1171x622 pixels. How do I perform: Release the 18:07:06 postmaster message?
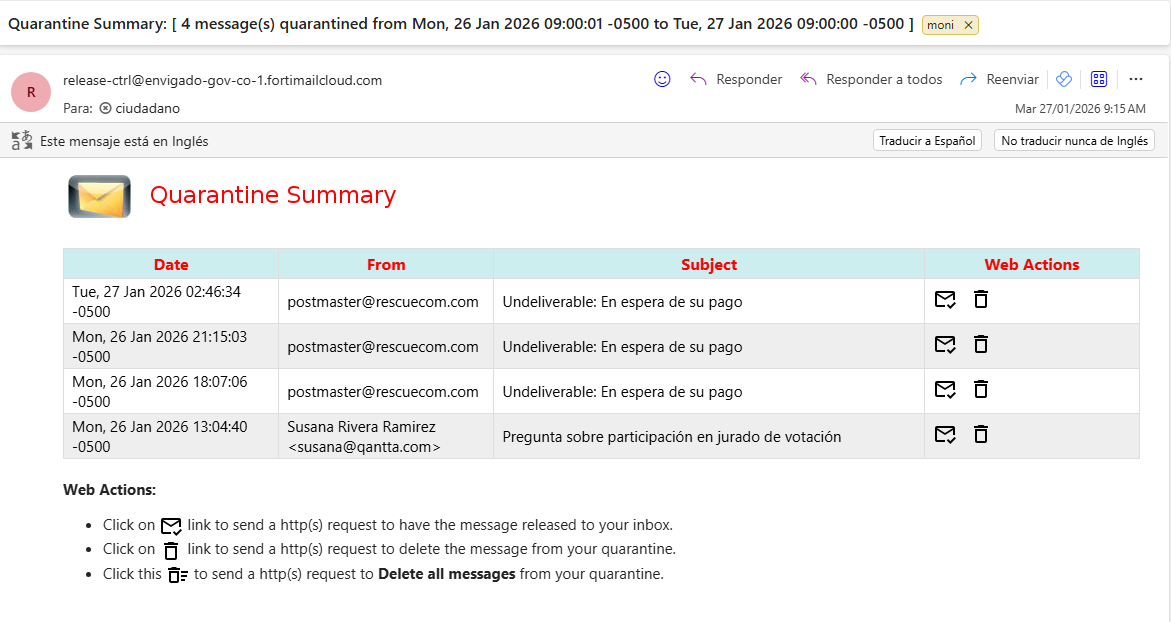[x=945, y=389]
